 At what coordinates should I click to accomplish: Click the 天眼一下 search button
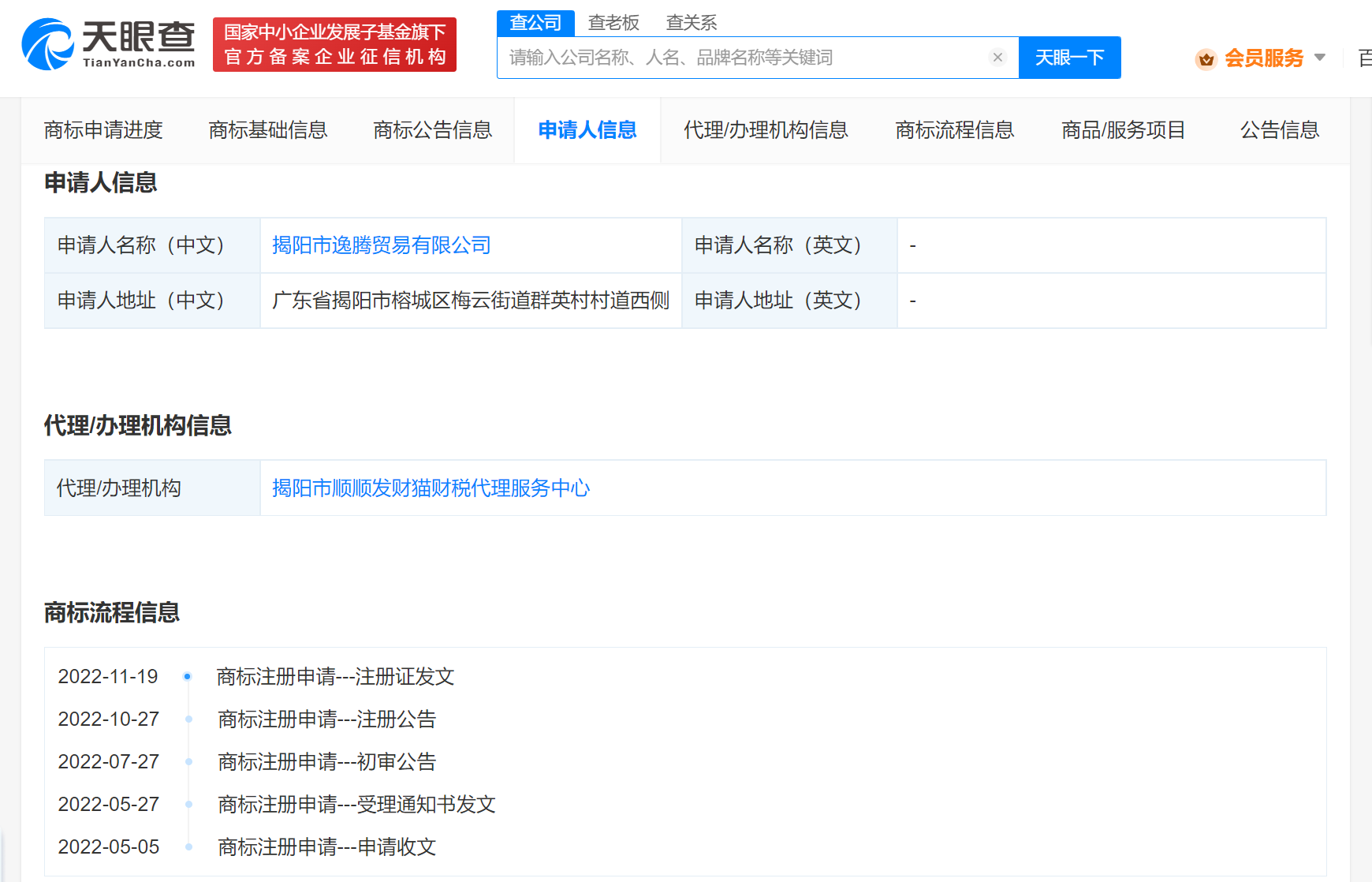click(x=1069, y=58)
